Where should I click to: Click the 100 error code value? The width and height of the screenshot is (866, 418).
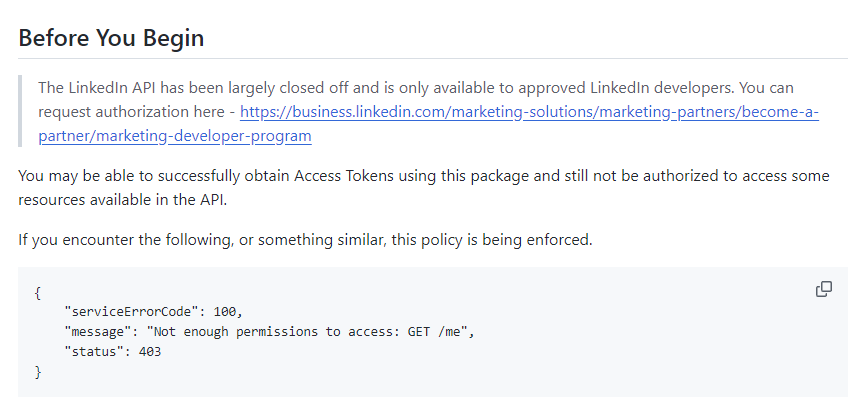(x=226, y=311)
